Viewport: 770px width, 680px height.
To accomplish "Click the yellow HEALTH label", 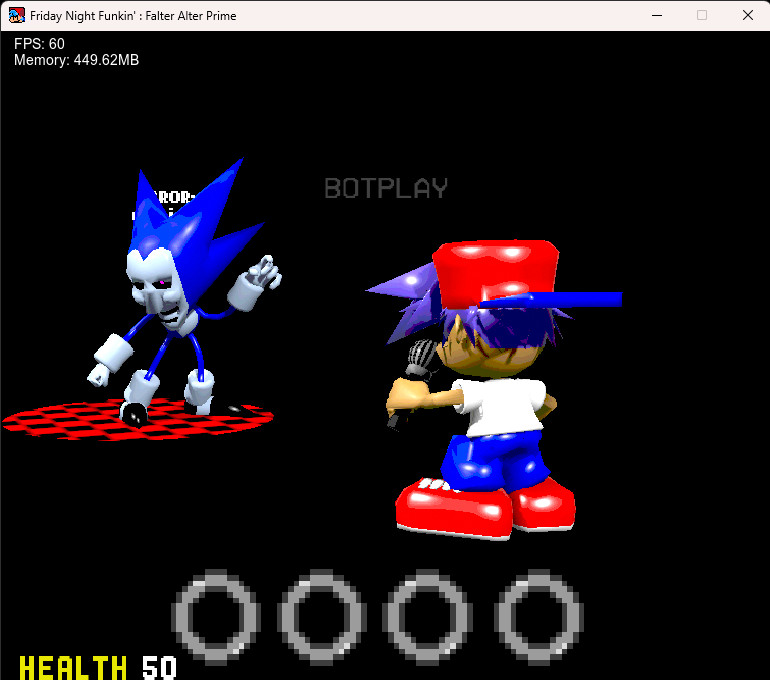I will point(73,668).
